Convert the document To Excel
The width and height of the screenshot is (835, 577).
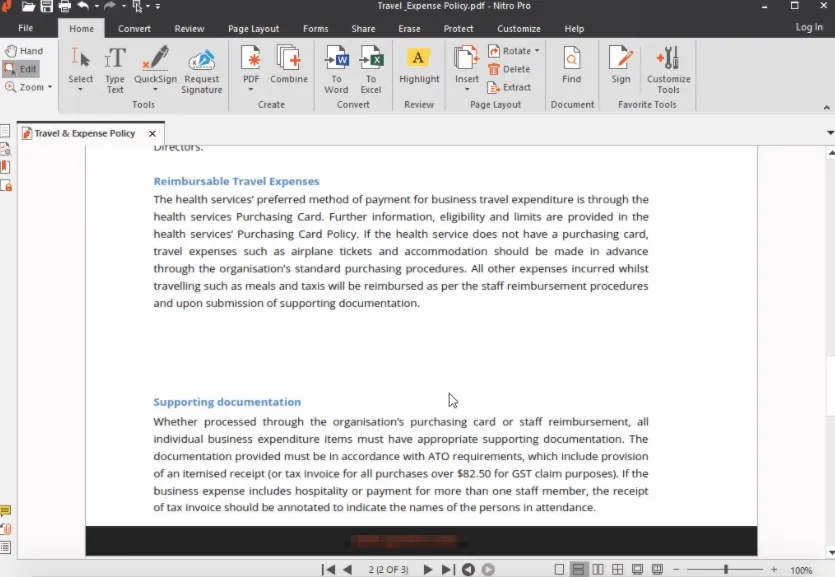click(x=371, y=70)
